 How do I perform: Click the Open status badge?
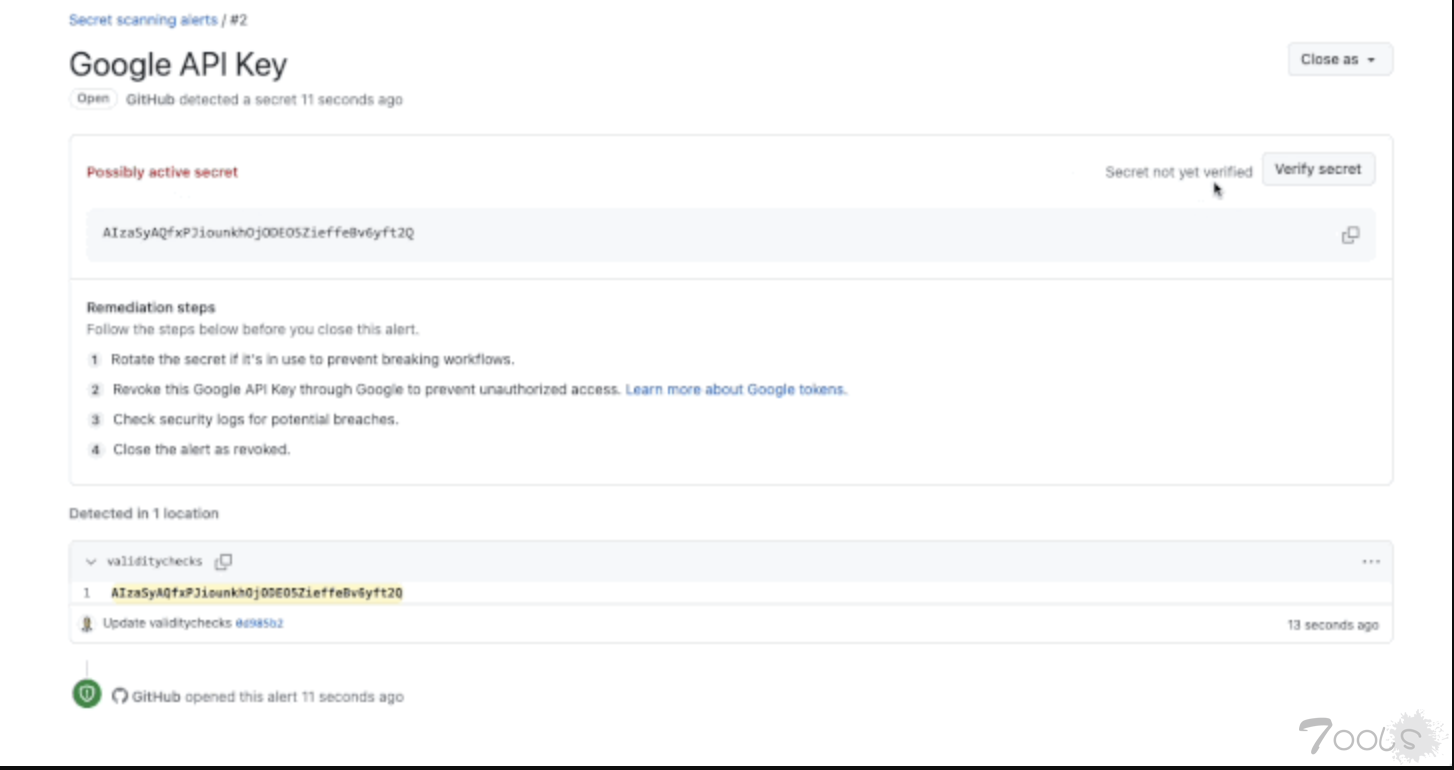click(x=93, y=99)
